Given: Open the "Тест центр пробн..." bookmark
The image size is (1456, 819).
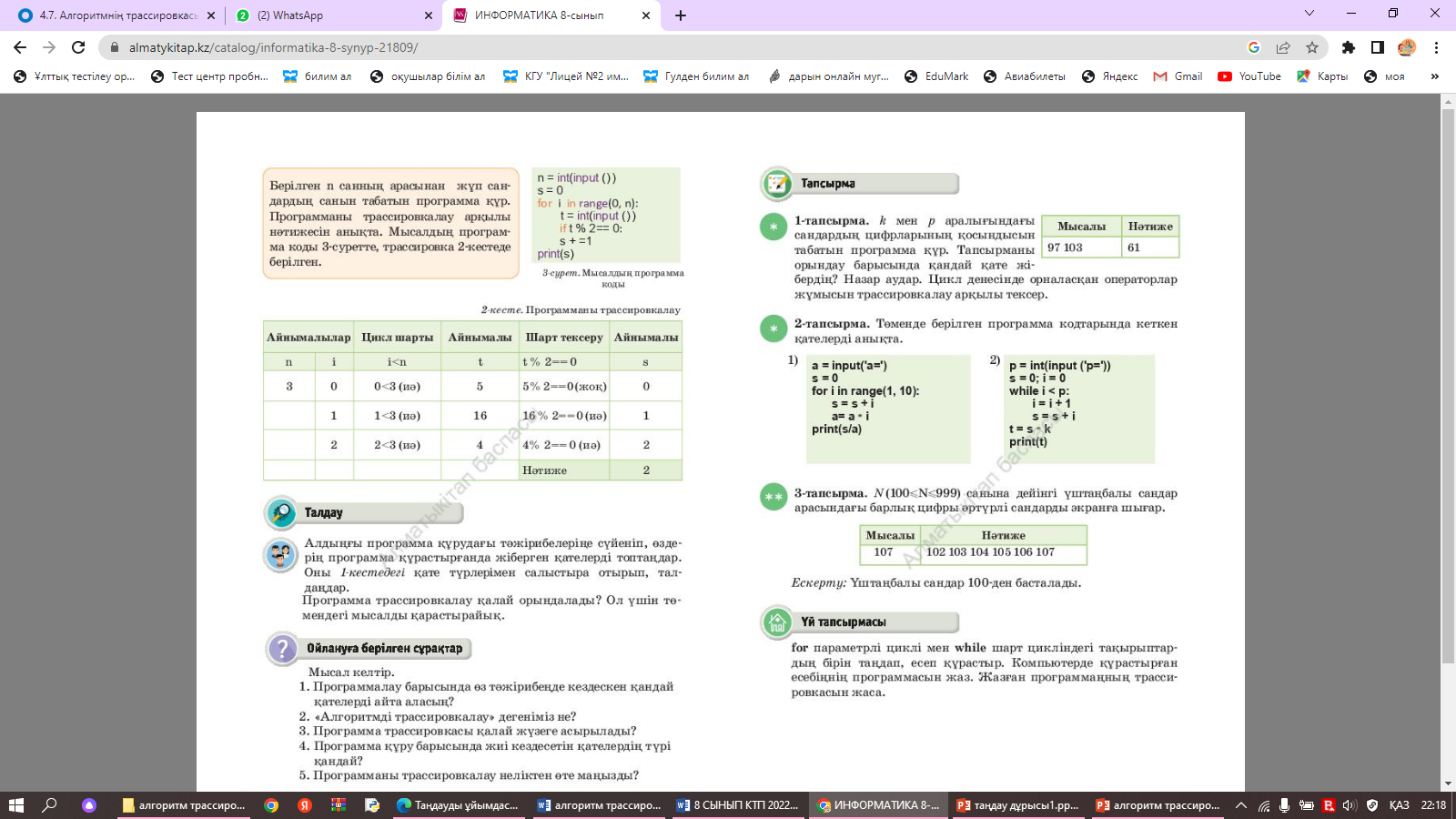Looking at the screenshot, I should (x=210, y=76).
